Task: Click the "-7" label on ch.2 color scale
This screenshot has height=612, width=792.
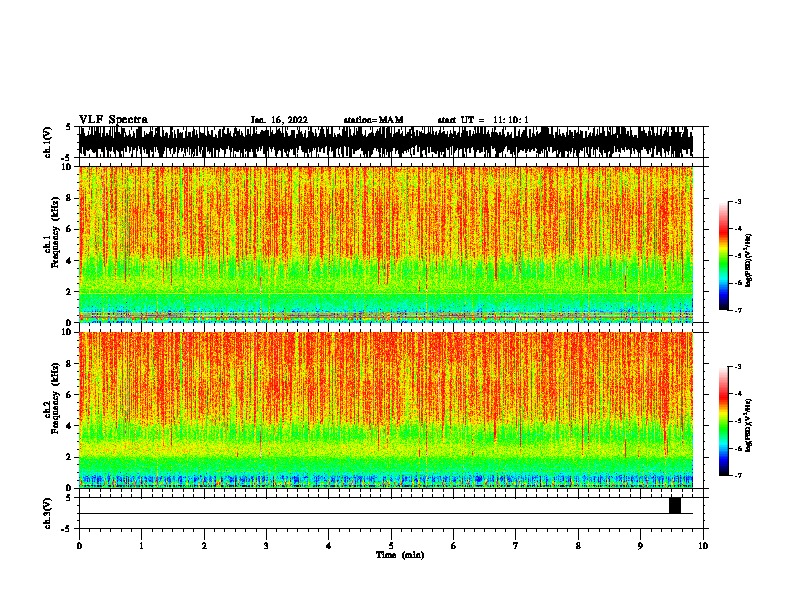Action: click(x=738, y=476)
